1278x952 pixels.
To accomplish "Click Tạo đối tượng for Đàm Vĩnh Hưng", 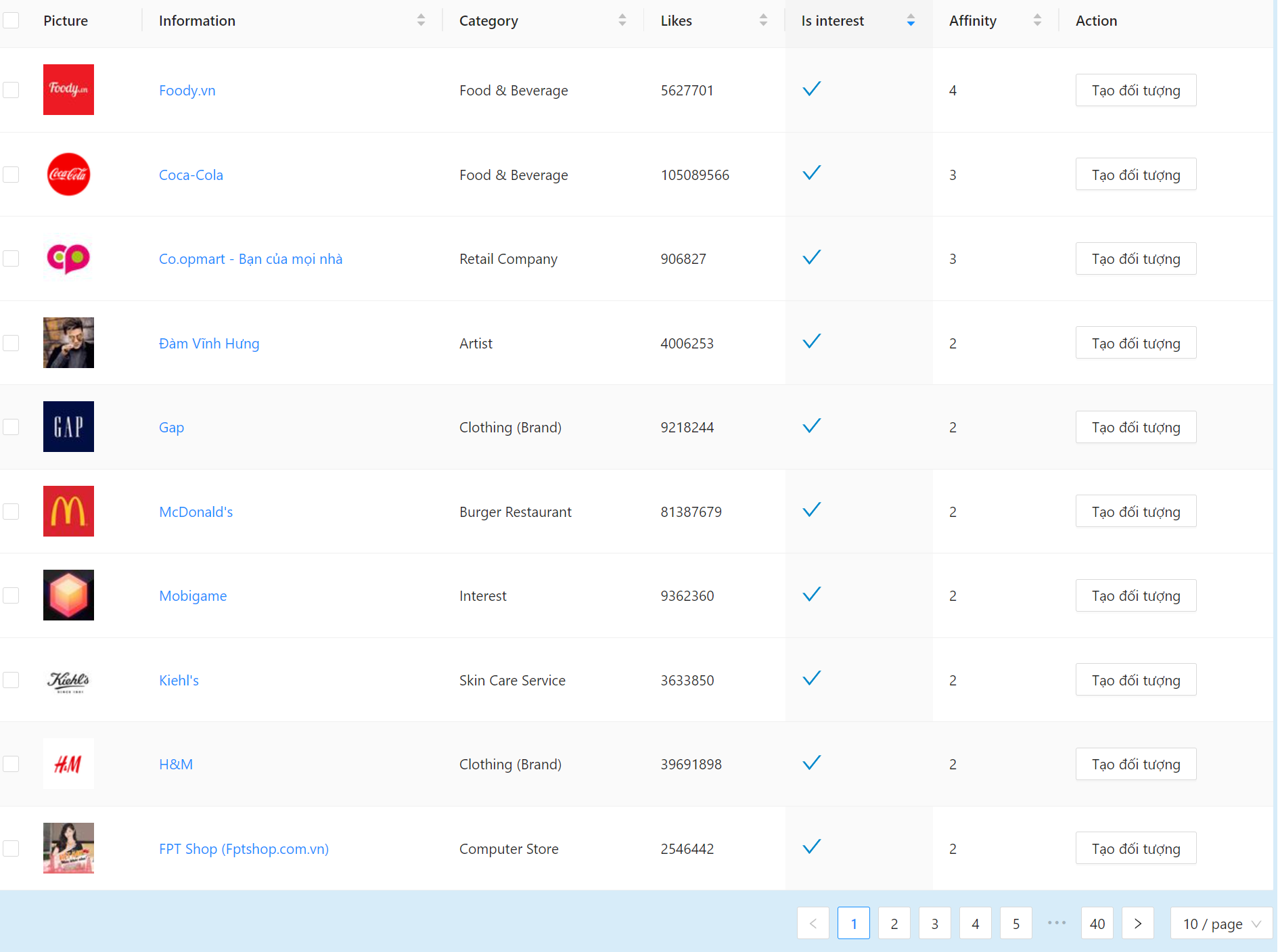I will 1136,343.
